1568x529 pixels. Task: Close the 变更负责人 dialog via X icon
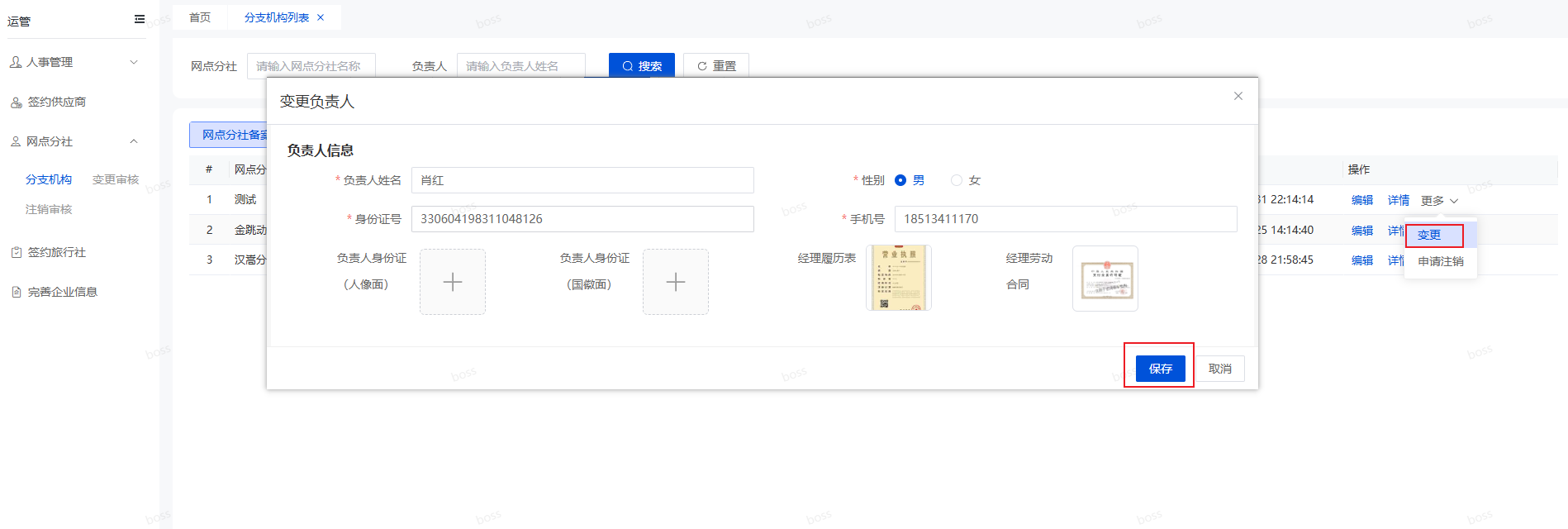click(1238, 96)
